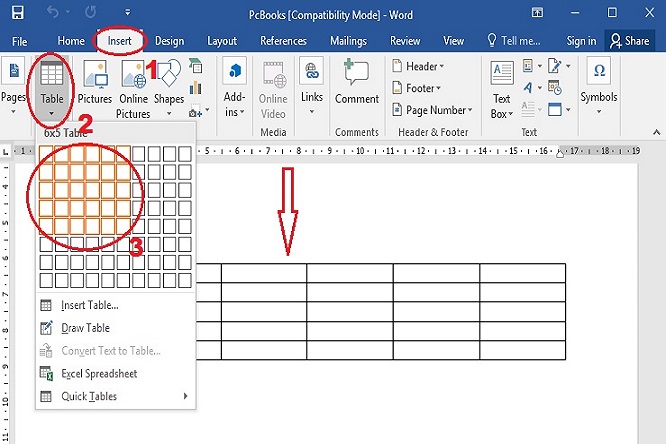666x444 pixels.
Task: Open the Pages dropdown
Action: [x=13, y=87]
